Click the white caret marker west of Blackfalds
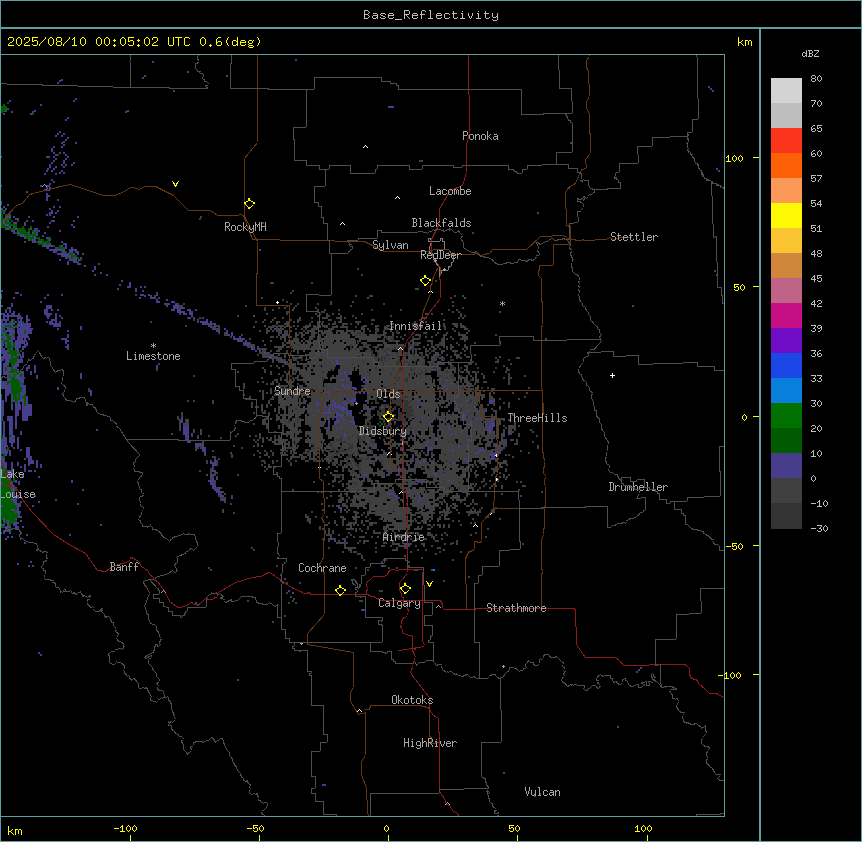The image size is (862, 842). pos(342,224)
